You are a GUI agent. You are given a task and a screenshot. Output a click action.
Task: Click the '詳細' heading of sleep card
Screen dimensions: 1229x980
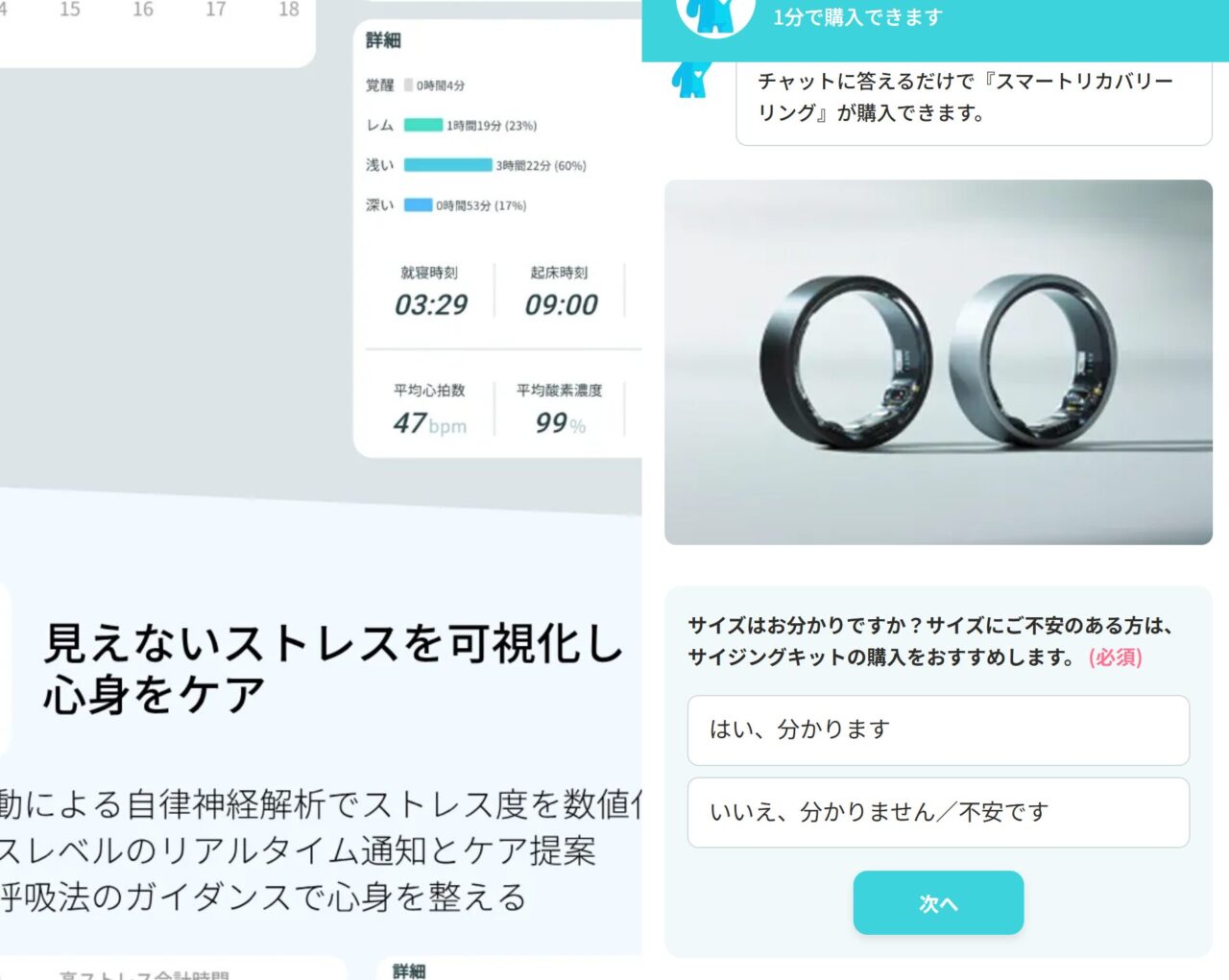click(383, 40)
